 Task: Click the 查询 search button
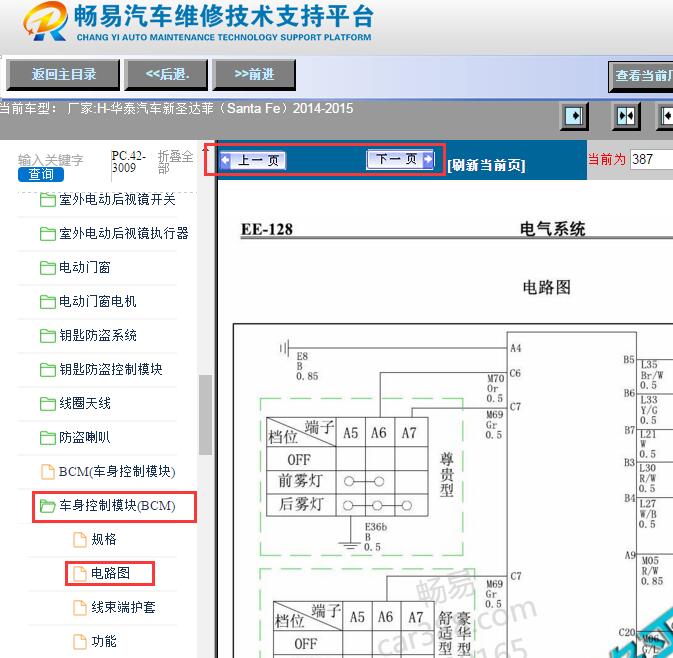[x=41, y=174]
